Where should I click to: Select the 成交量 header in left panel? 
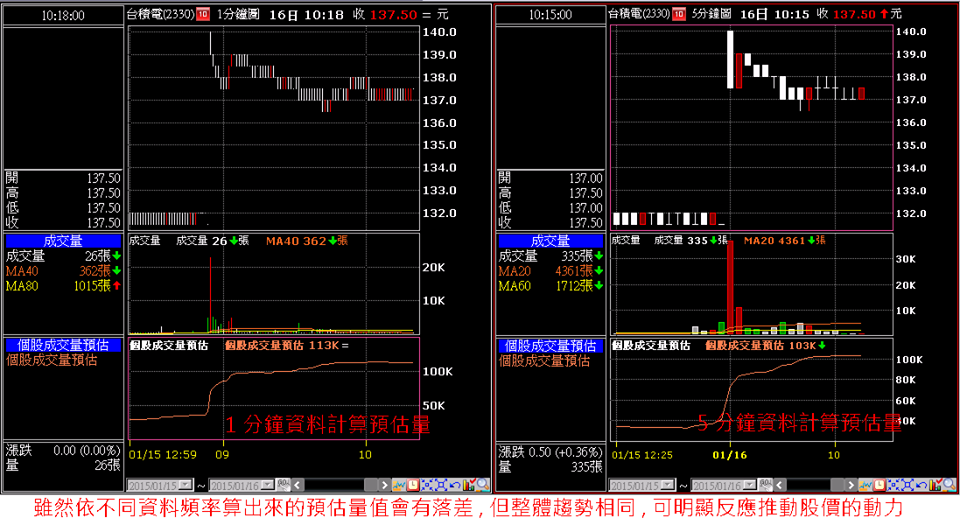click(63, 241)
